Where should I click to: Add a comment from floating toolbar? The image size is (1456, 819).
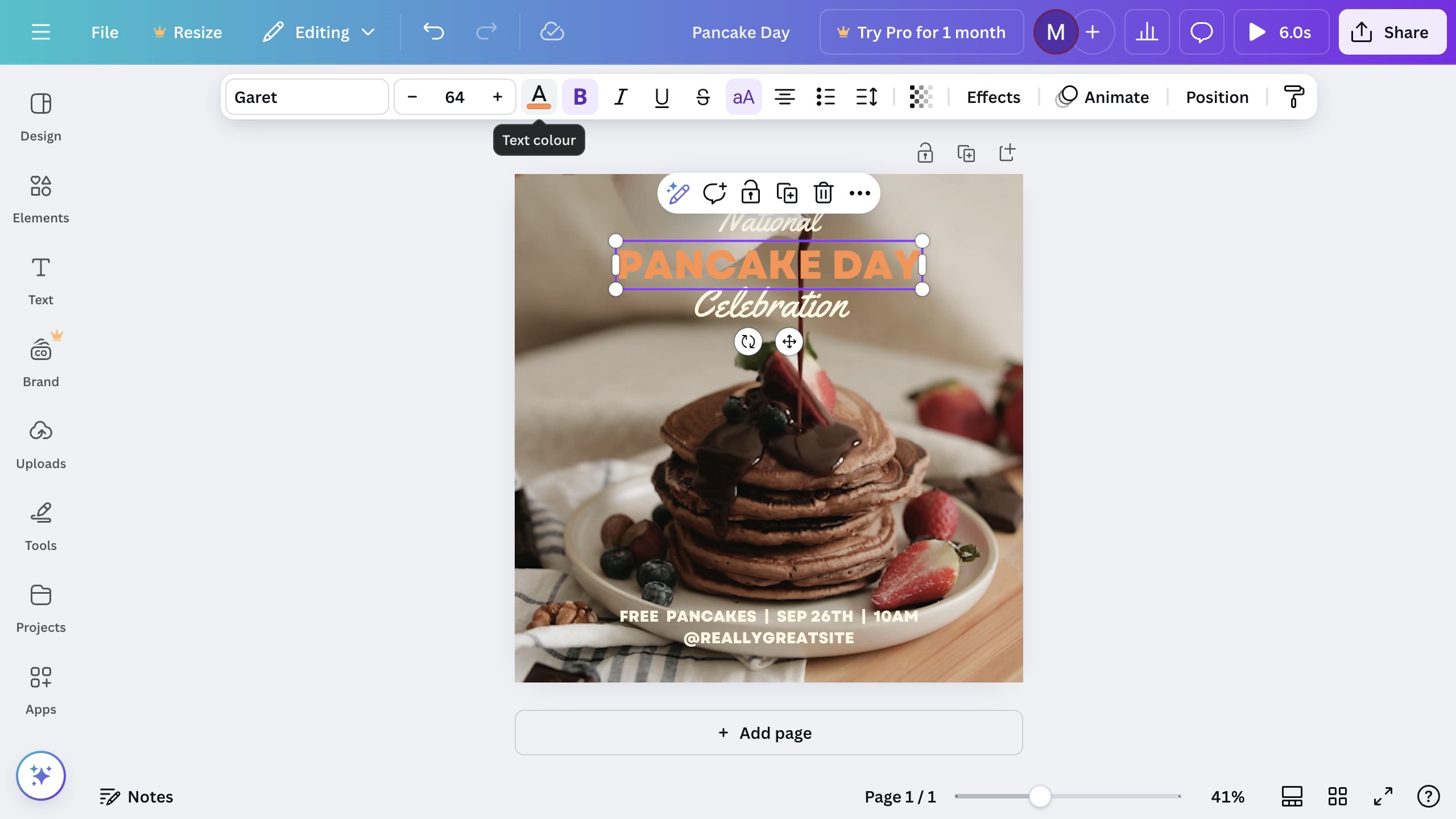tap(714, 193)
